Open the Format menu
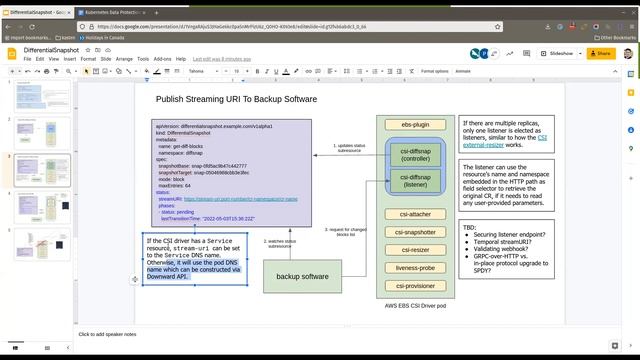This screenshot has height=360, width=640. (88, 59)
